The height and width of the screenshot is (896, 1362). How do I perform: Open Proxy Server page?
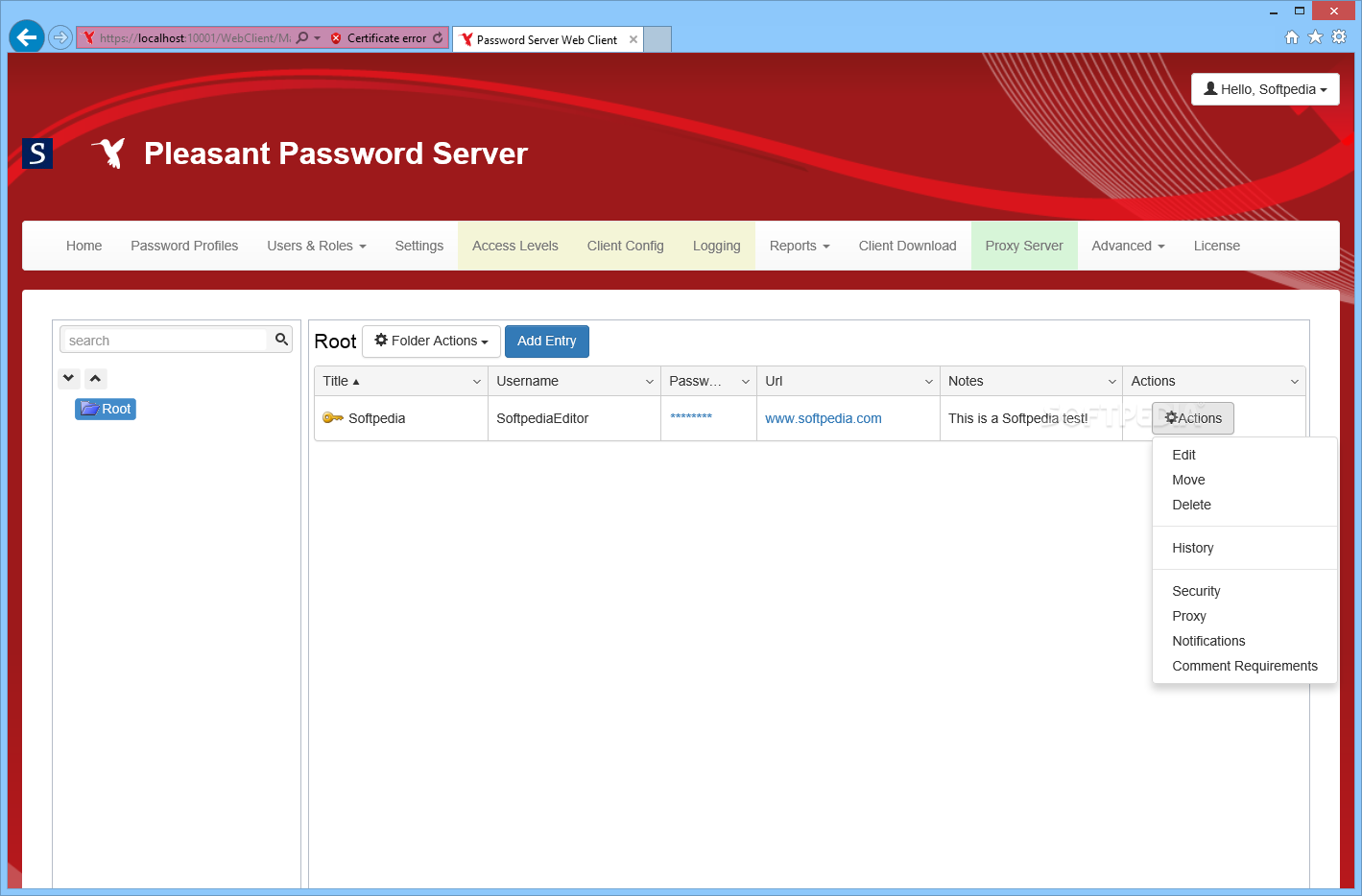coord(1024,246)
